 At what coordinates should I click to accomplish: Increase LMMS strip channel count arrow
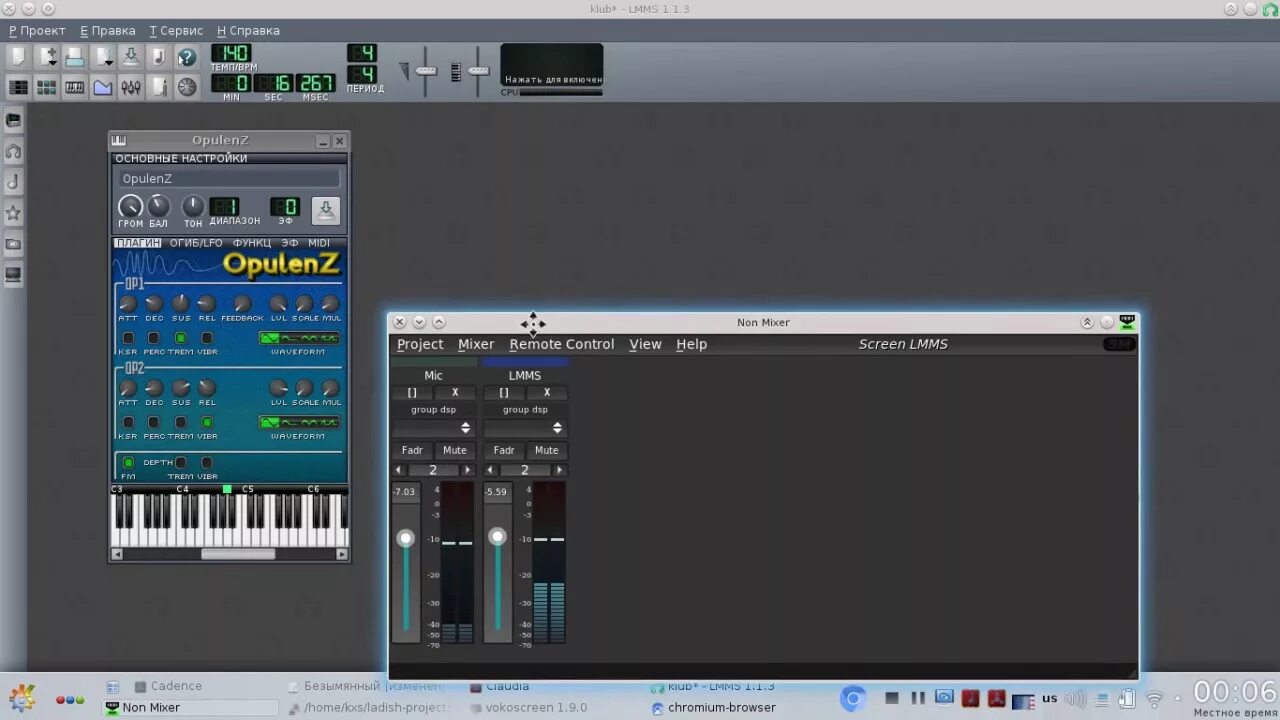pos(559,470)
